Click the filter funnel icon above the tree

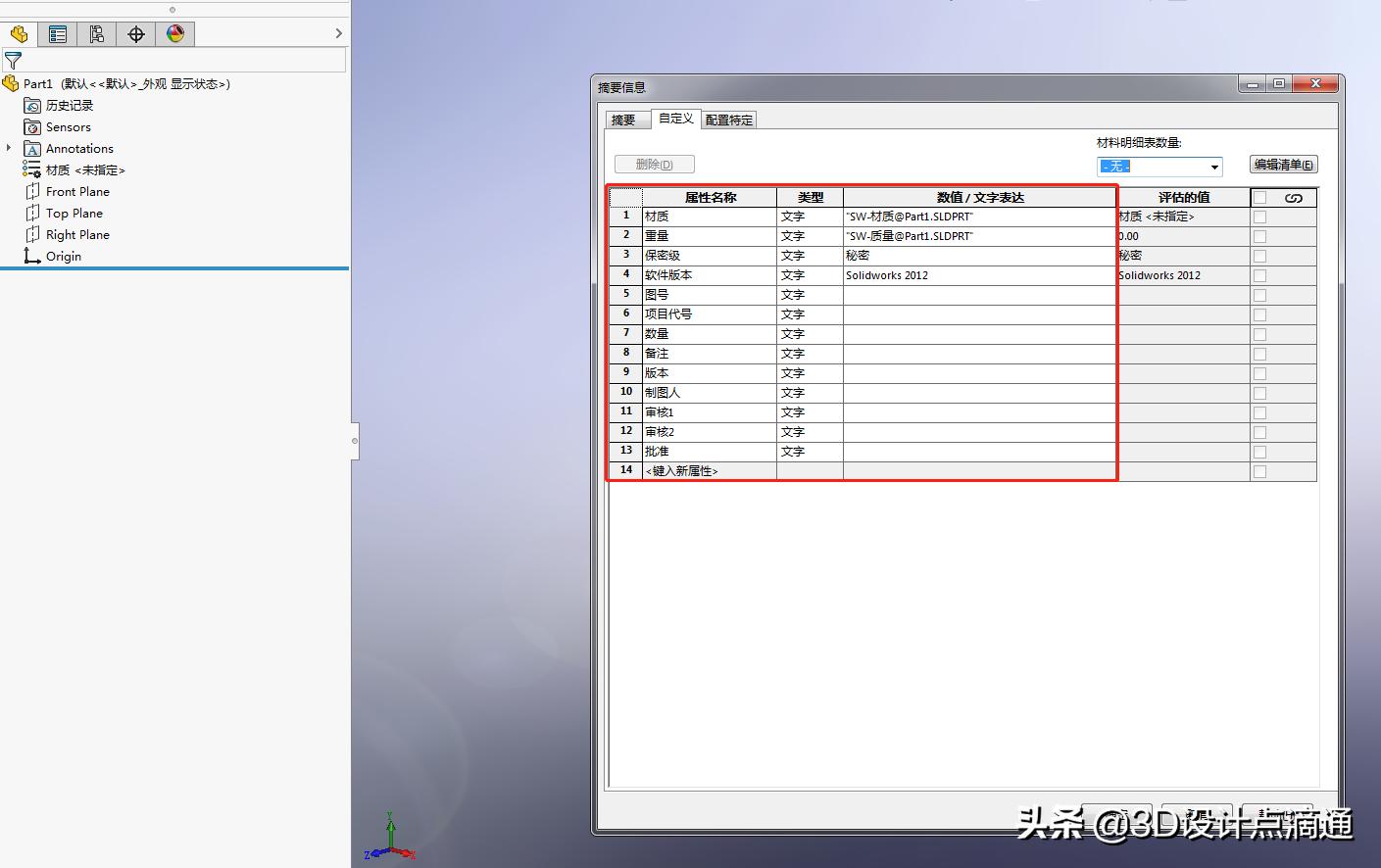(x=13, y=59)
